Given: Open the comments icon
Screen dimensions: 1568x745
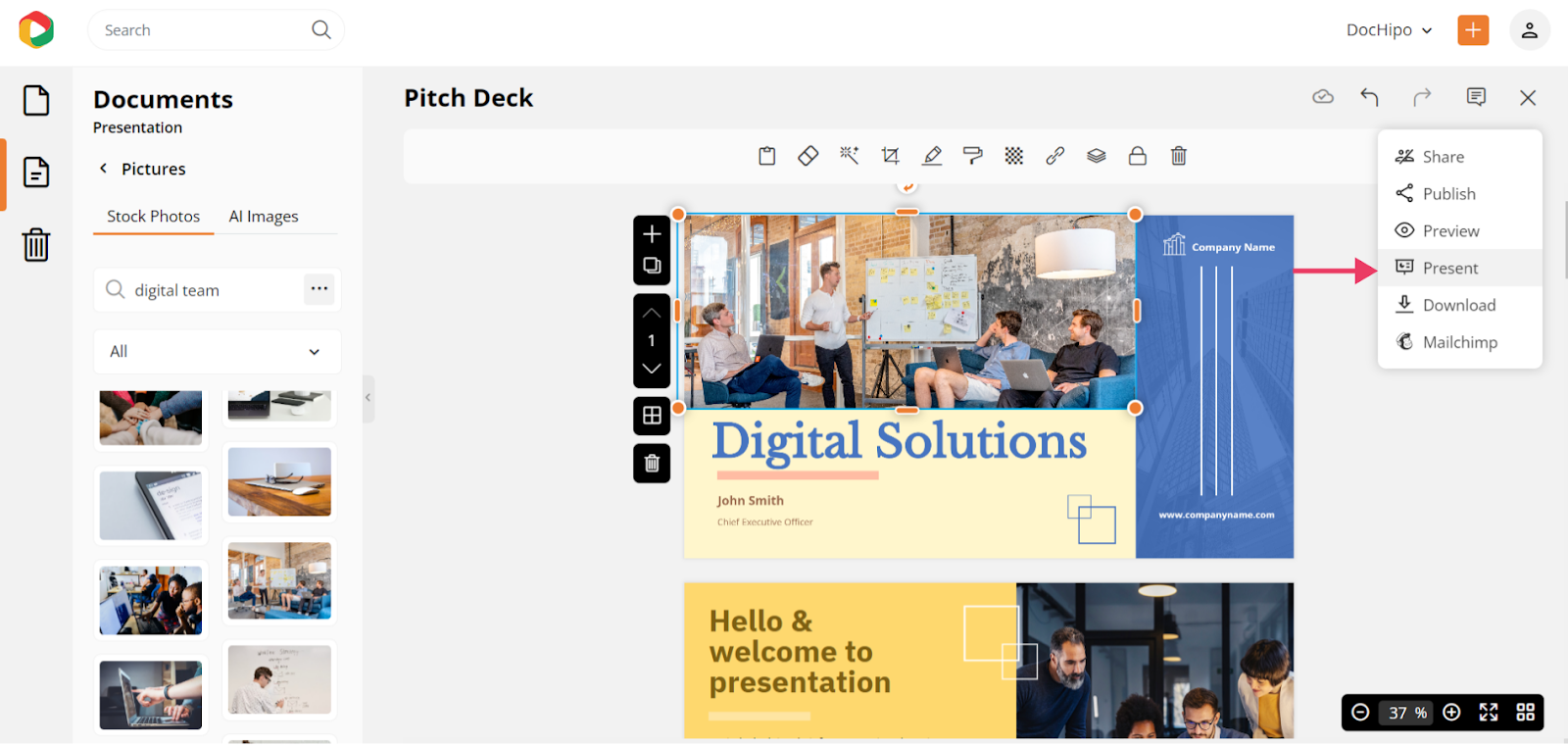Looking at the screenshot, I should tap(1476, 97).
